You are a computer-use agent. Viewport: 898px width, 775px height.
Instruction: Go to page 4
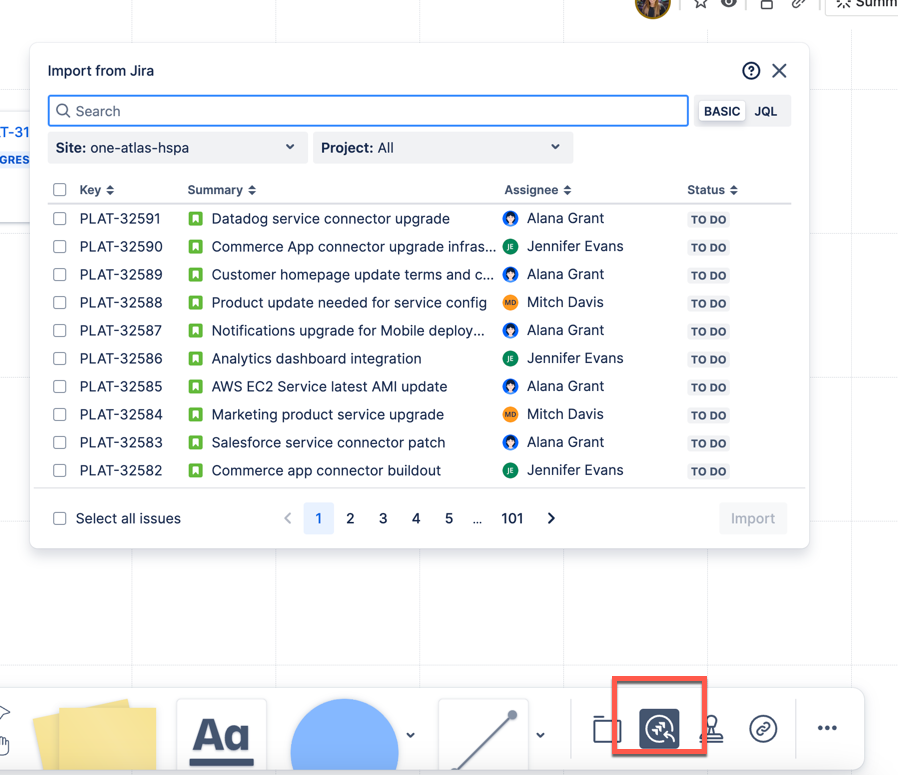pos(416,518)
